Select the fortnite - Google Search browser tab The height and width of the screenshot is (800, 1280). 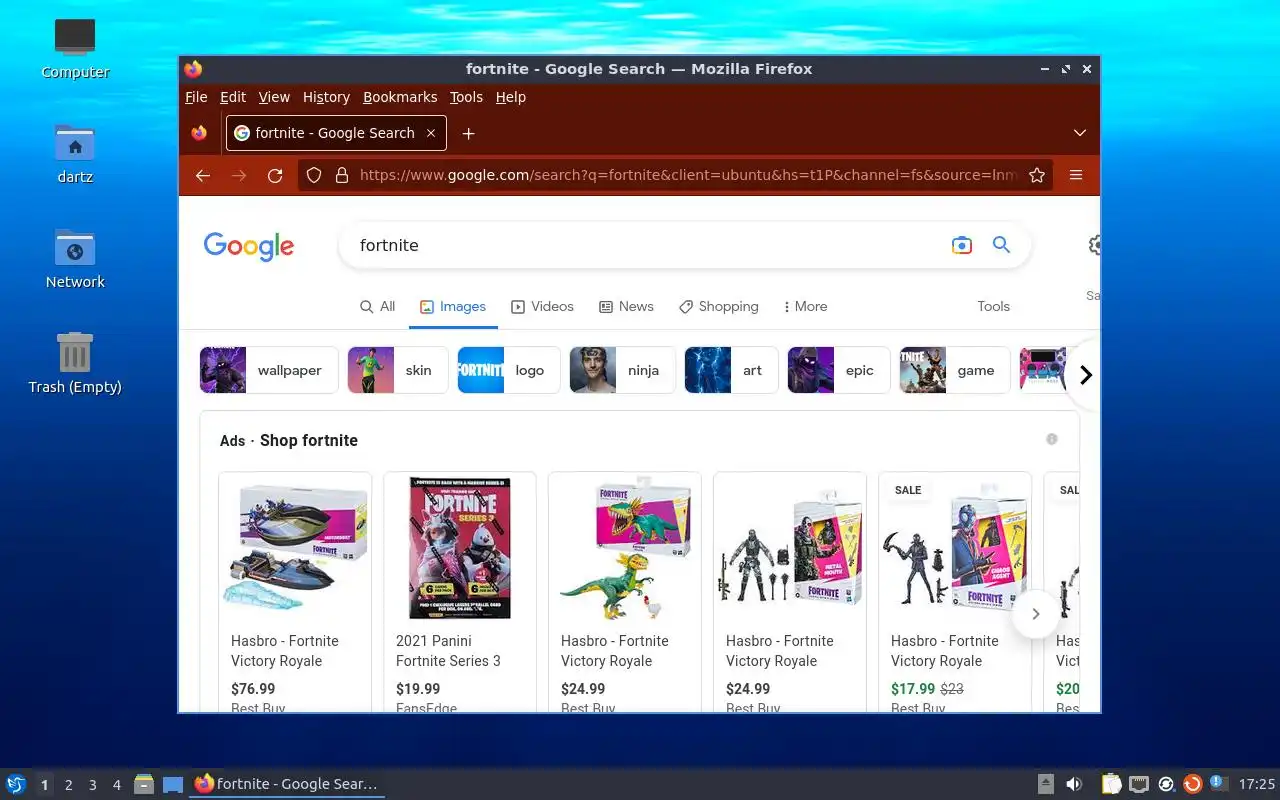[336, 133]
